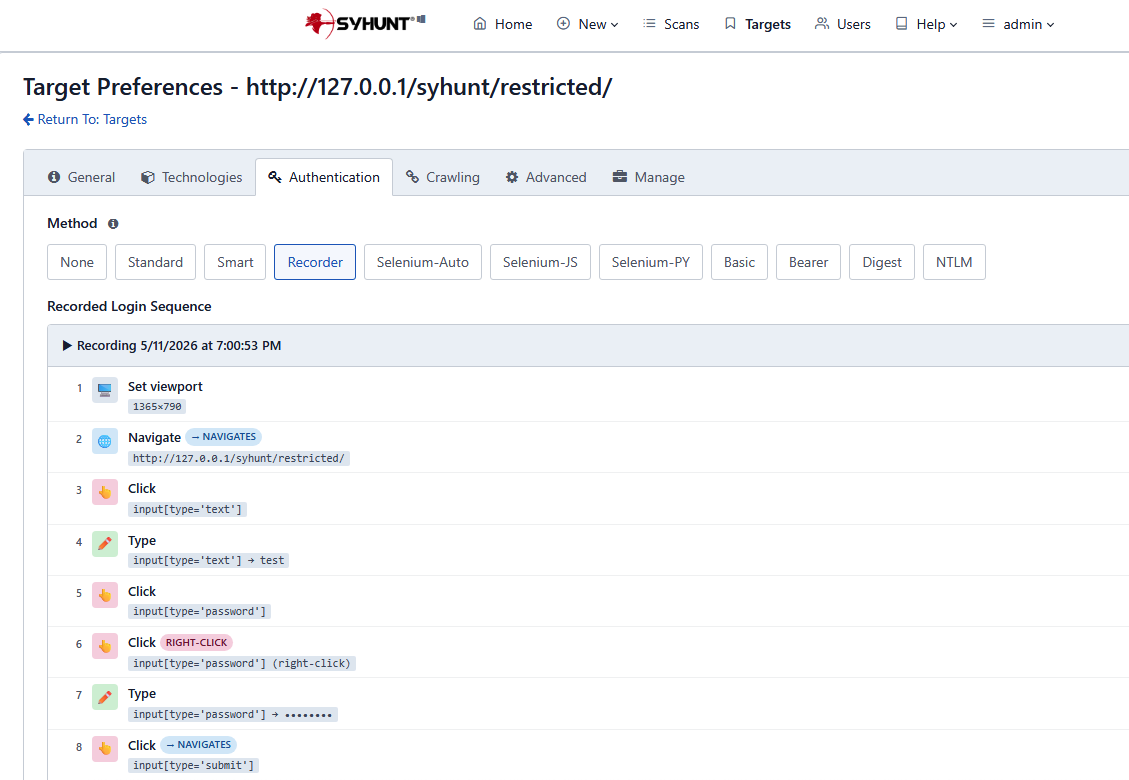The image size is (1129, 780).
Task: Click the Scans list icon
Action: click(649, 24)
